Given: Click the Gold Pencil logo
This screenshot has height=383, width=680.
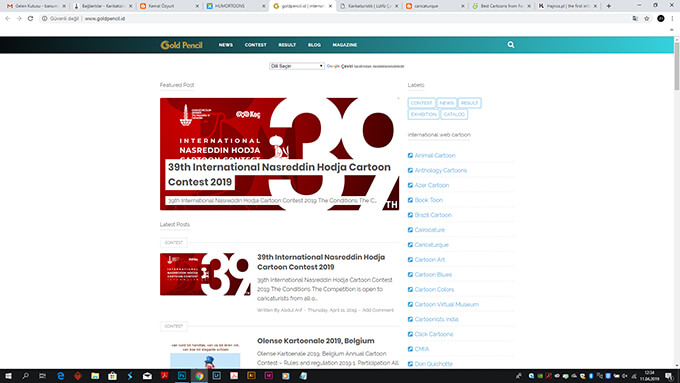Looking at the screenshot, I should (x=181, y=45).
